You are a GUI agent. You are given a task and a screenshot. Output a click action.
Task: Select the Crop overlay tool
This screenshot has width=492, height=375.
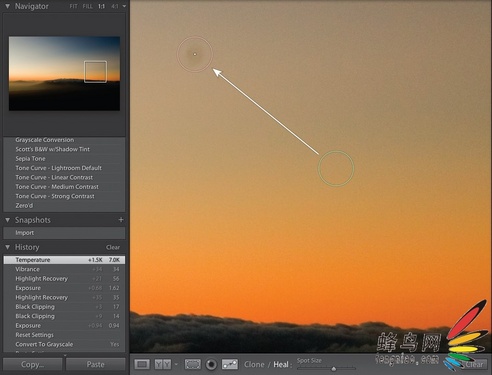pos(193,364)
